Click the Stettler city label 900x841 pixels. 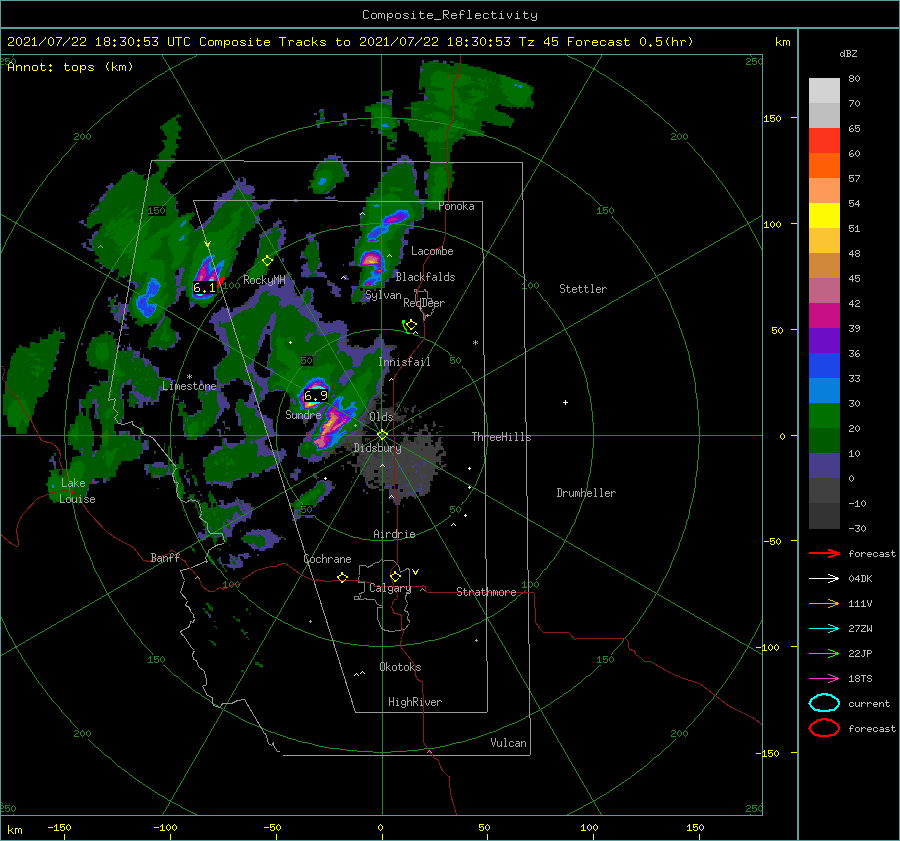[x=583, y=289]
